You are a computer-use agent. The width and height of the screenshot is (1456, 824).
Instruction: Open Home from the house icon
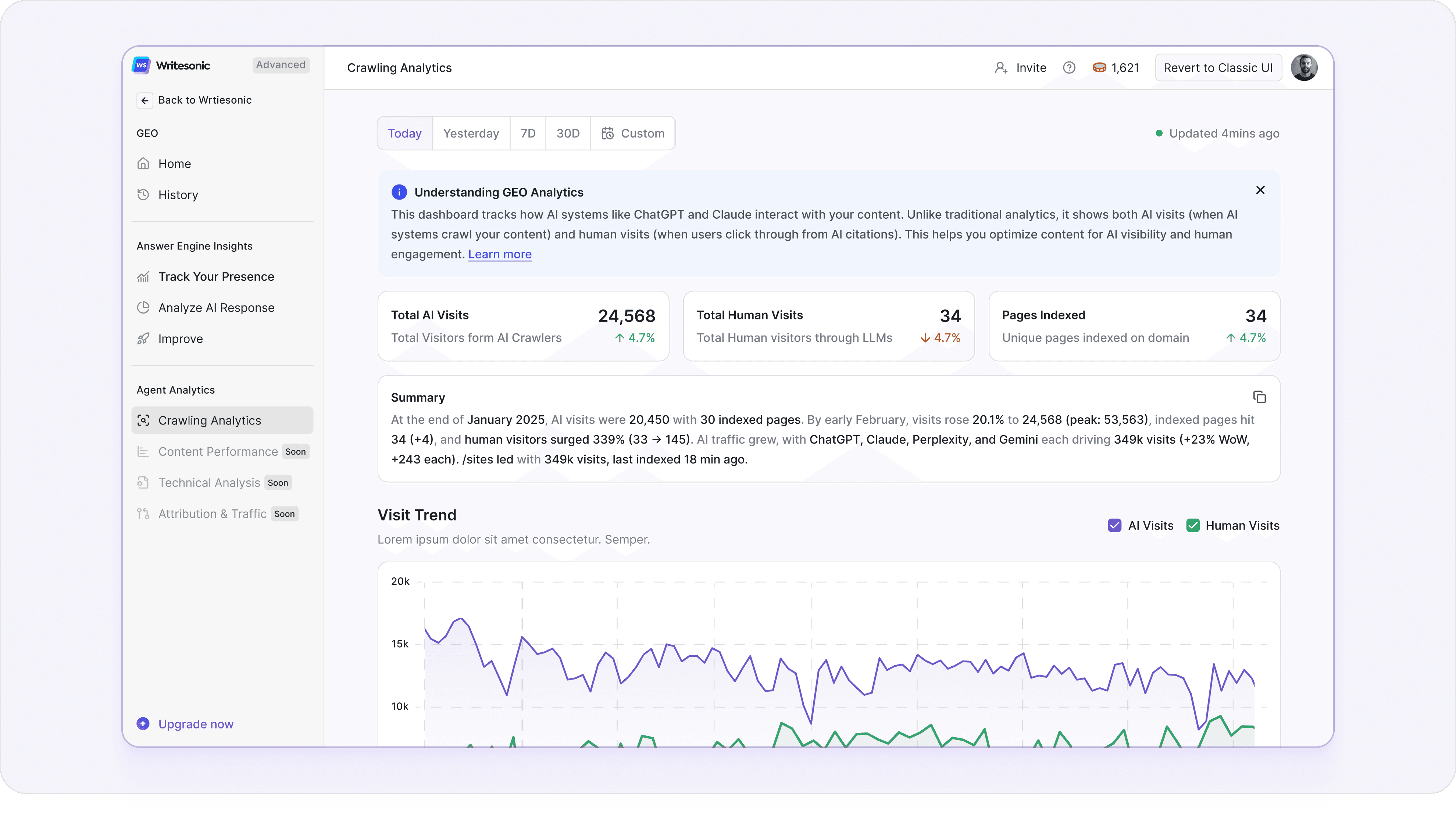click(x=143, y=164)
